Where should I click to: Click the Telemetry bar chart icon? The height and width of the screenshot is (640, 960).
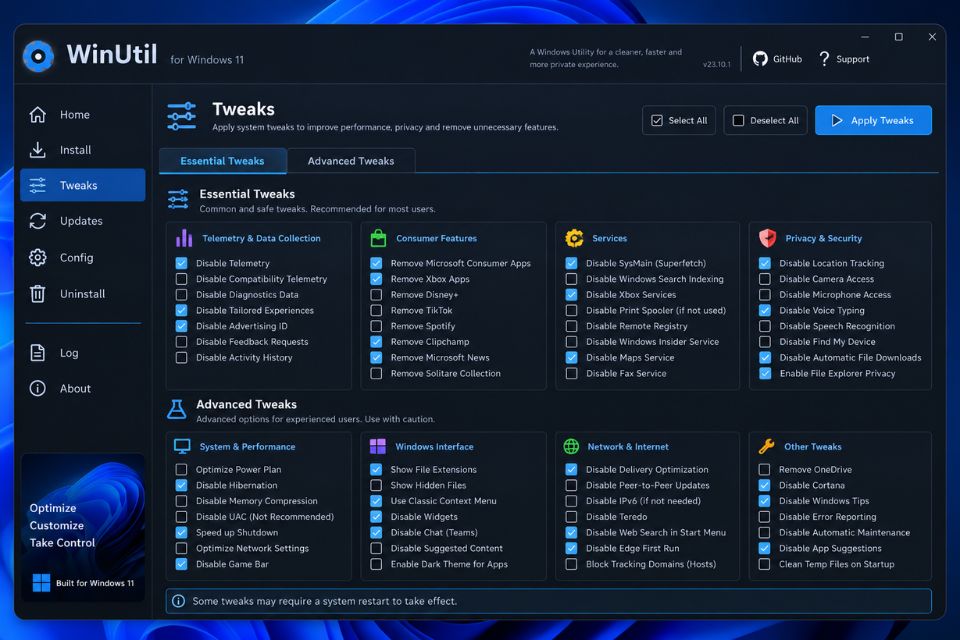[184, 238]
